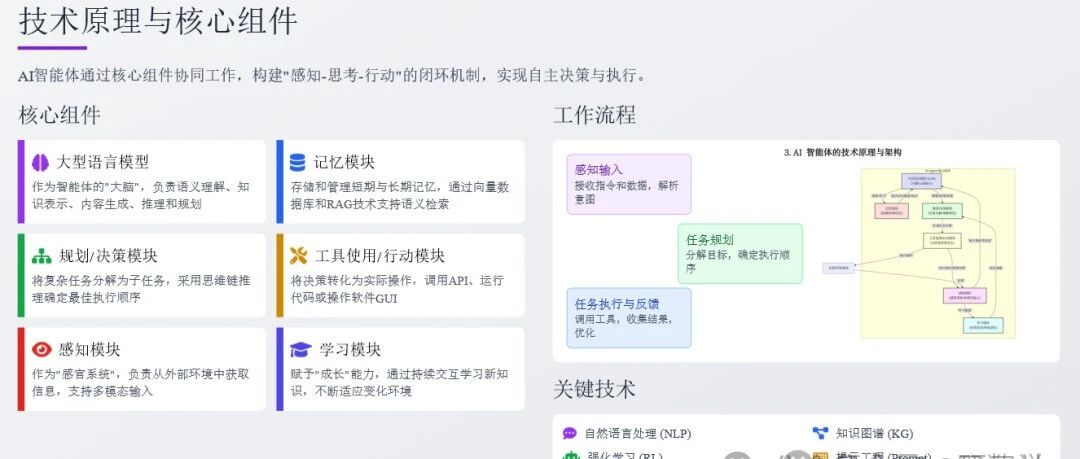The height and width of the screenshot is (459, 1080).
Task: Click the 任务执行与反馈 workflow step box
Action: [629, 318]
